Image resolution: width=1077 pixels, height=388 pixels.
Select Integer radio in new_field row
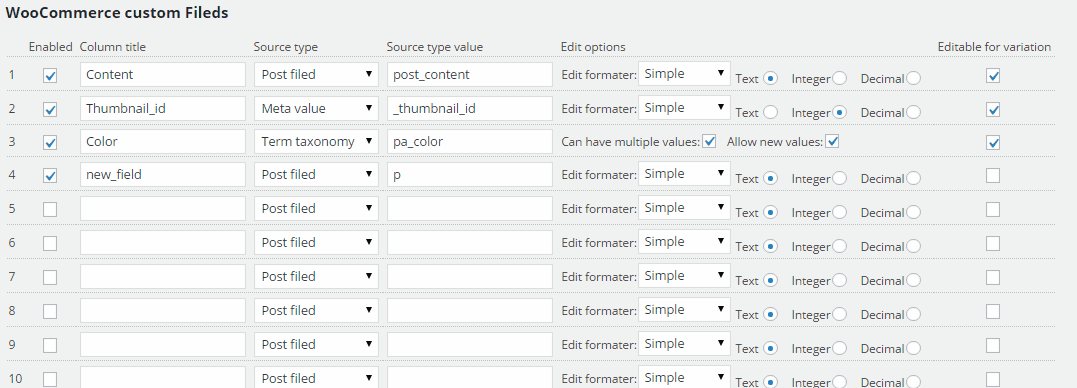click(x=840, y=179)
